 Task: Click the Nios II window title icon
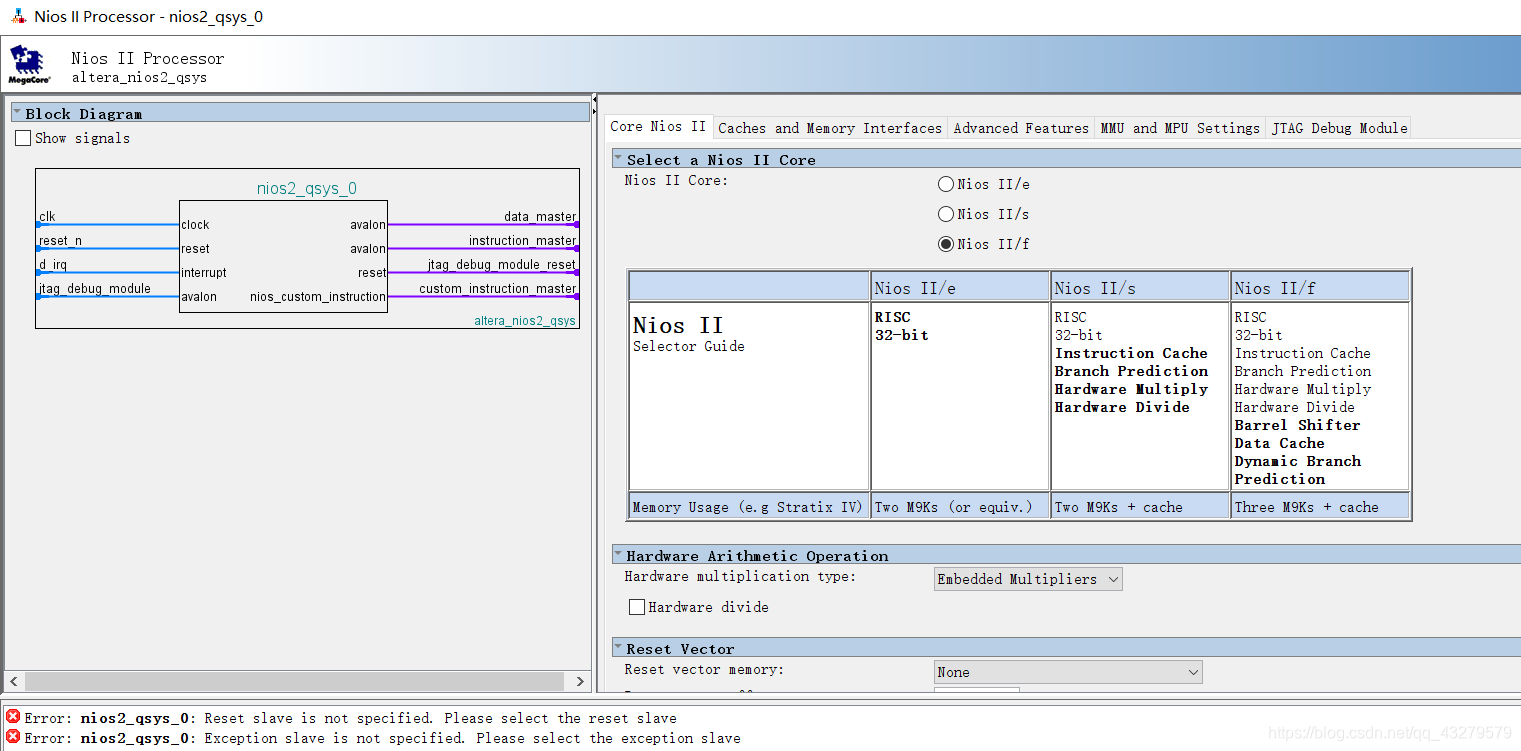[x=18, y=16]
